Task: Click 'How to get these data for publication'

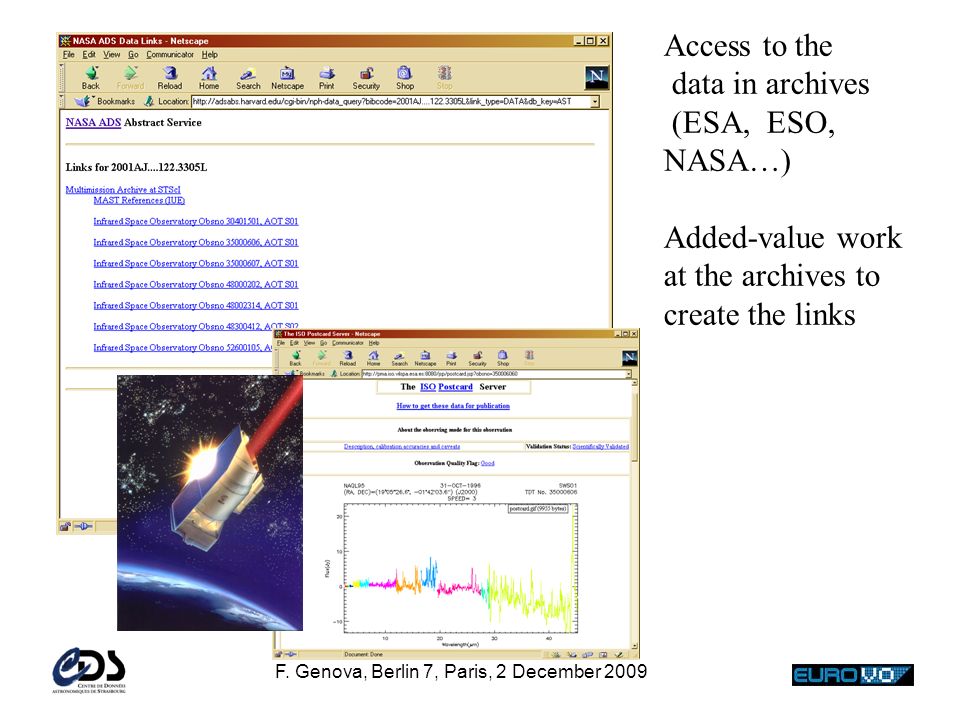Action: (x=453, y=405)
